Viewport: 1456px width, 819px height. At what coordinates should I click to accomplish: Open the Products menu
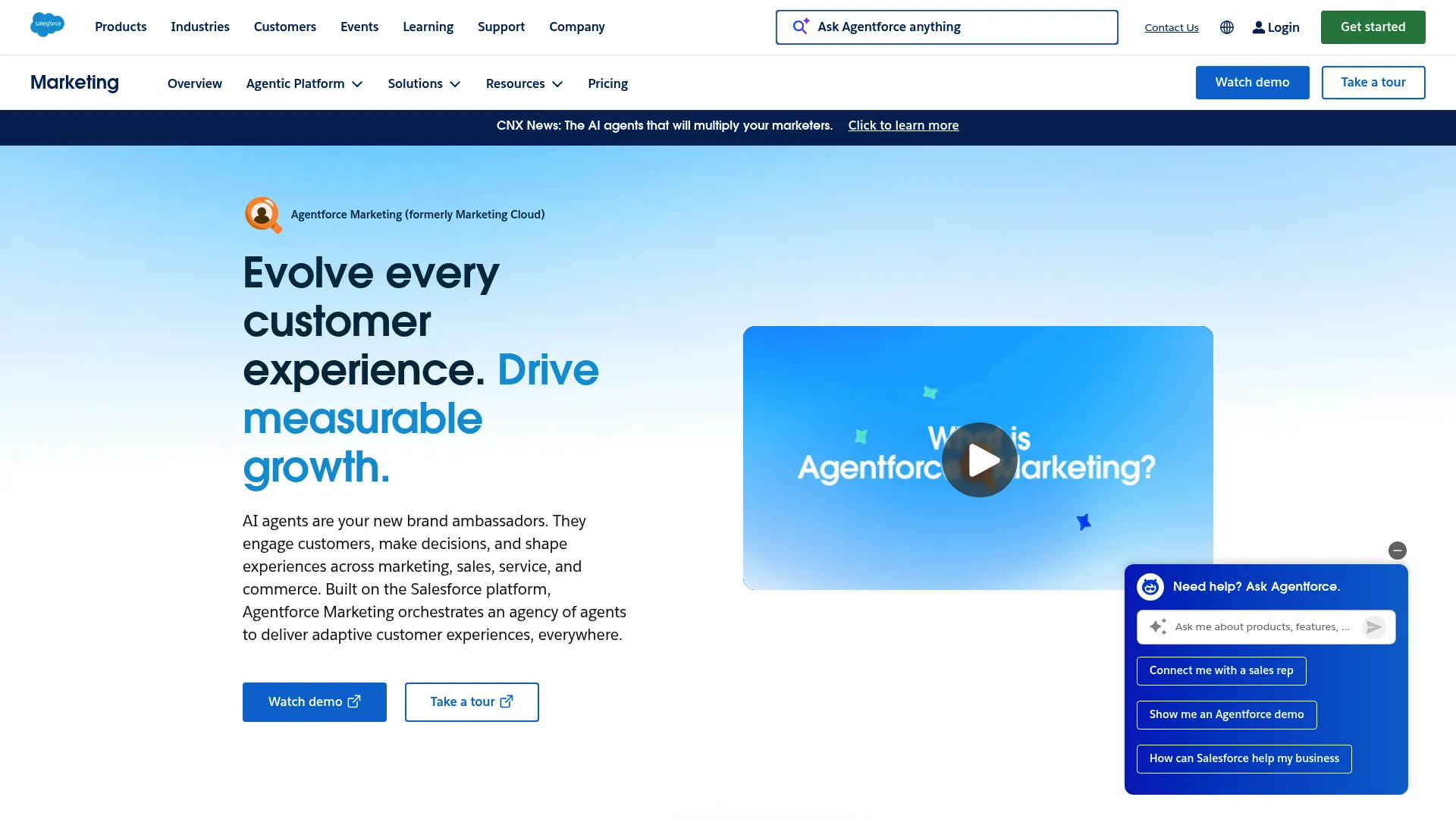(121, 27)
